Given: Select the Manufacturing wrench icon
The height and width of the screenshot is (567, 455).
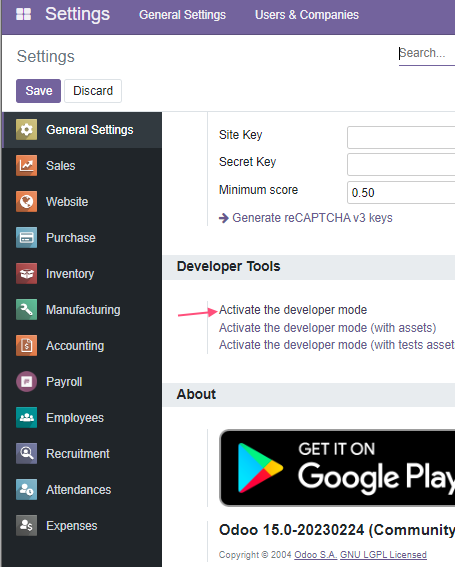Looking at the screenshot, I should [26, 310].
